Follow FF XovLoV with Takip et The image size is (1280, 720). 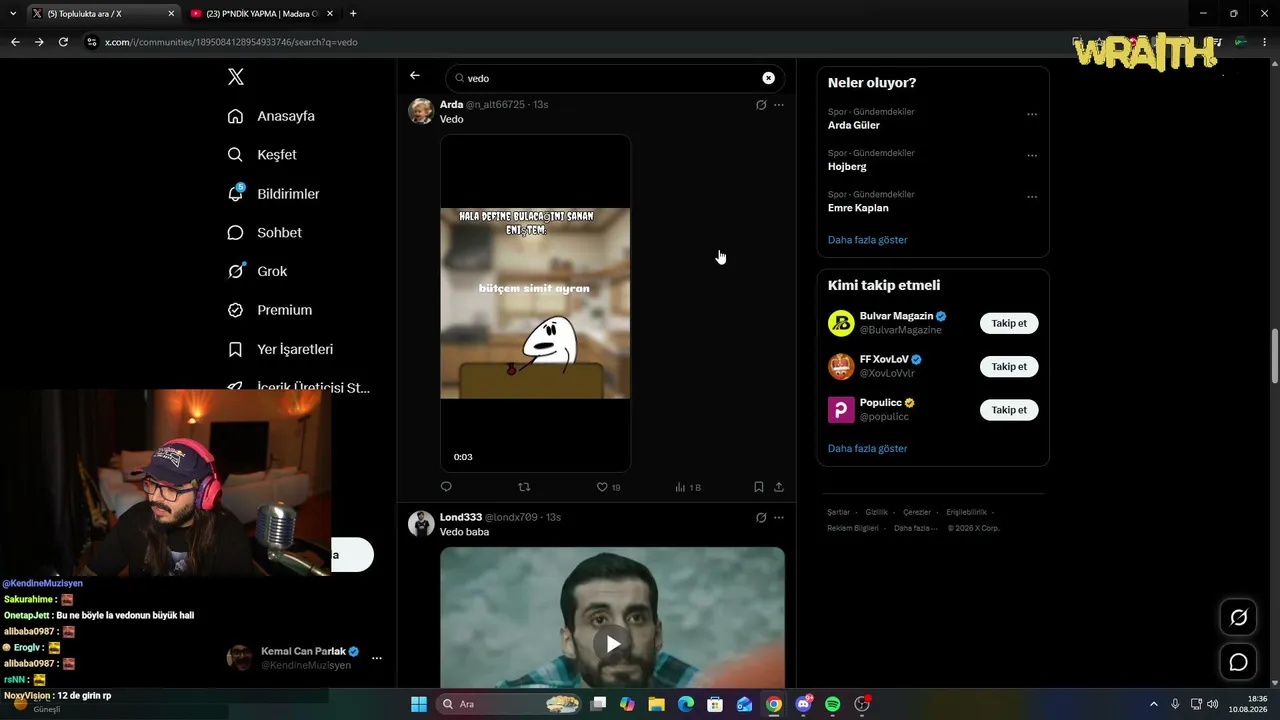[x=1009, y=367]
